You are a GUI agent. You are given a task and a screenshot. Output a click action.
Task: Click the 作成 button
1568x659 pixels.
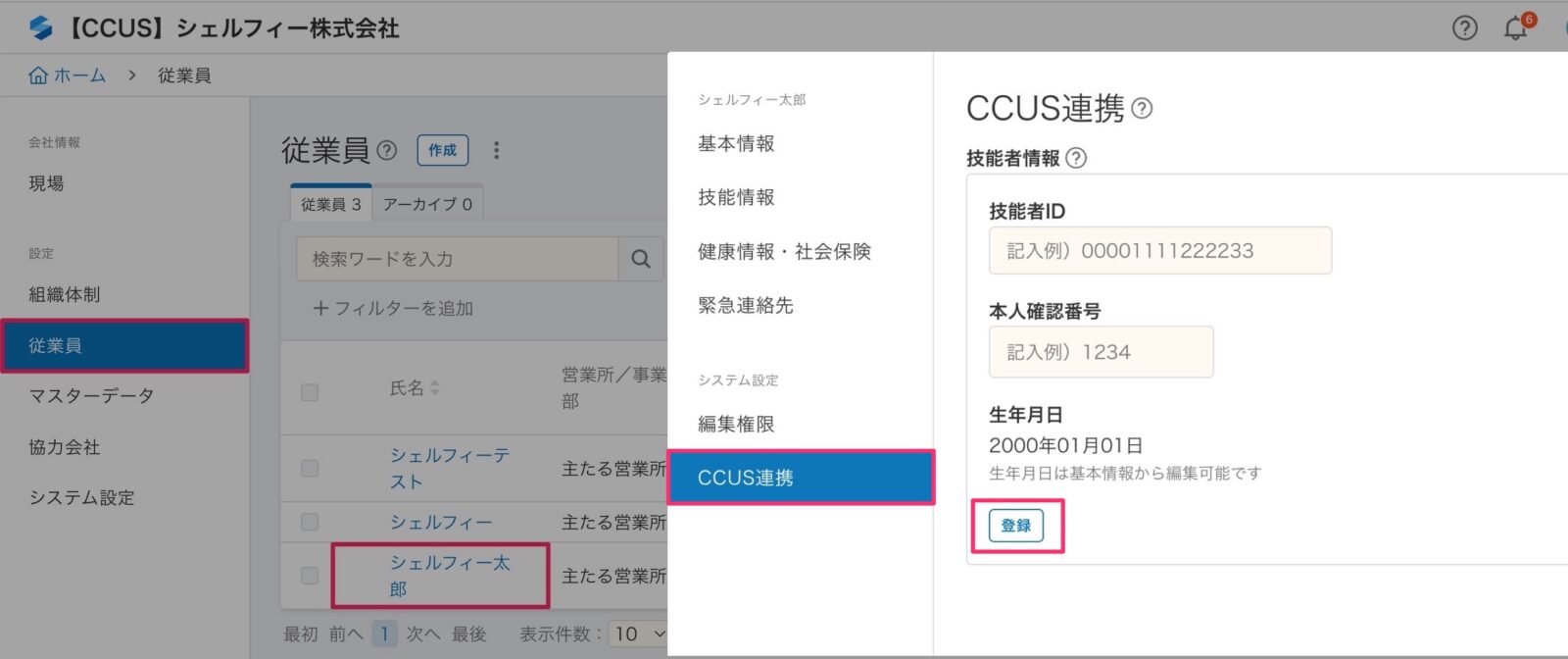pos(443,150)
